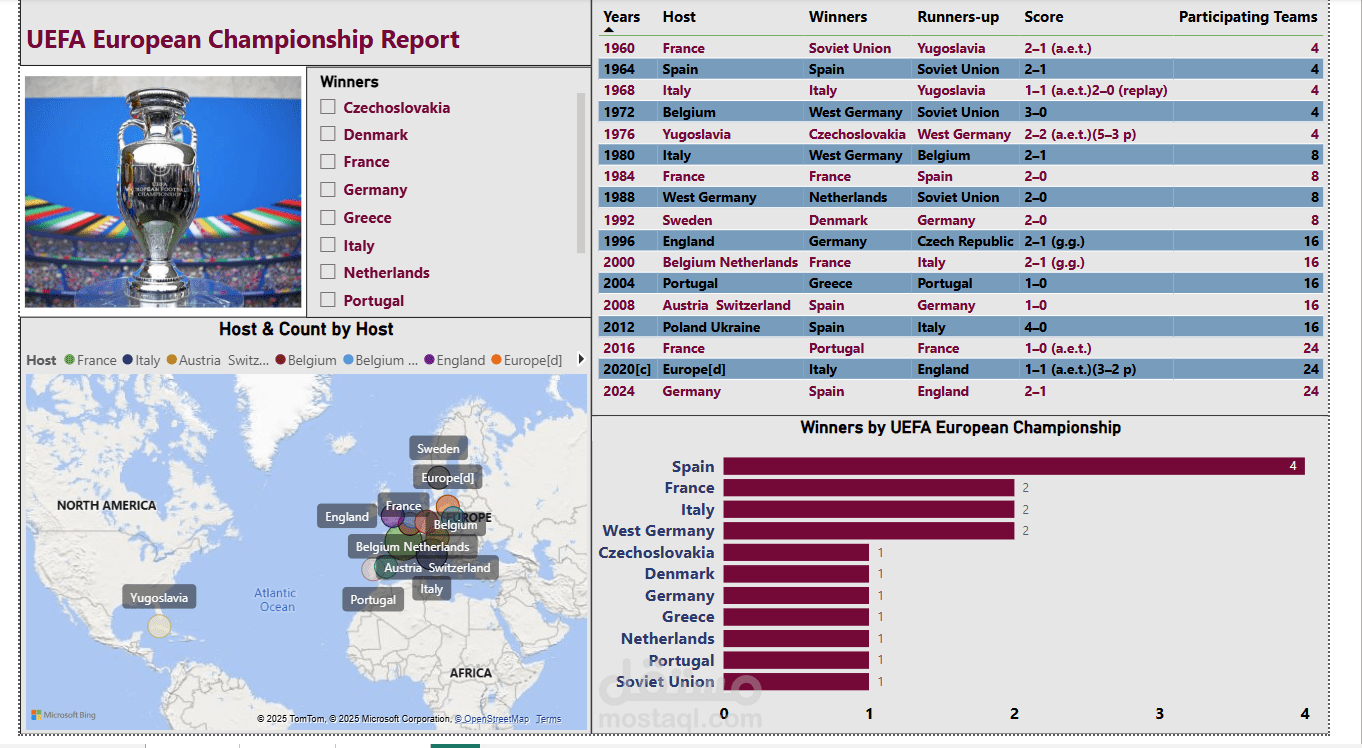The image size is (1362, 748).
Task: Tick the Denmark checkbox in Winners slicer
Action: (327, 134)
